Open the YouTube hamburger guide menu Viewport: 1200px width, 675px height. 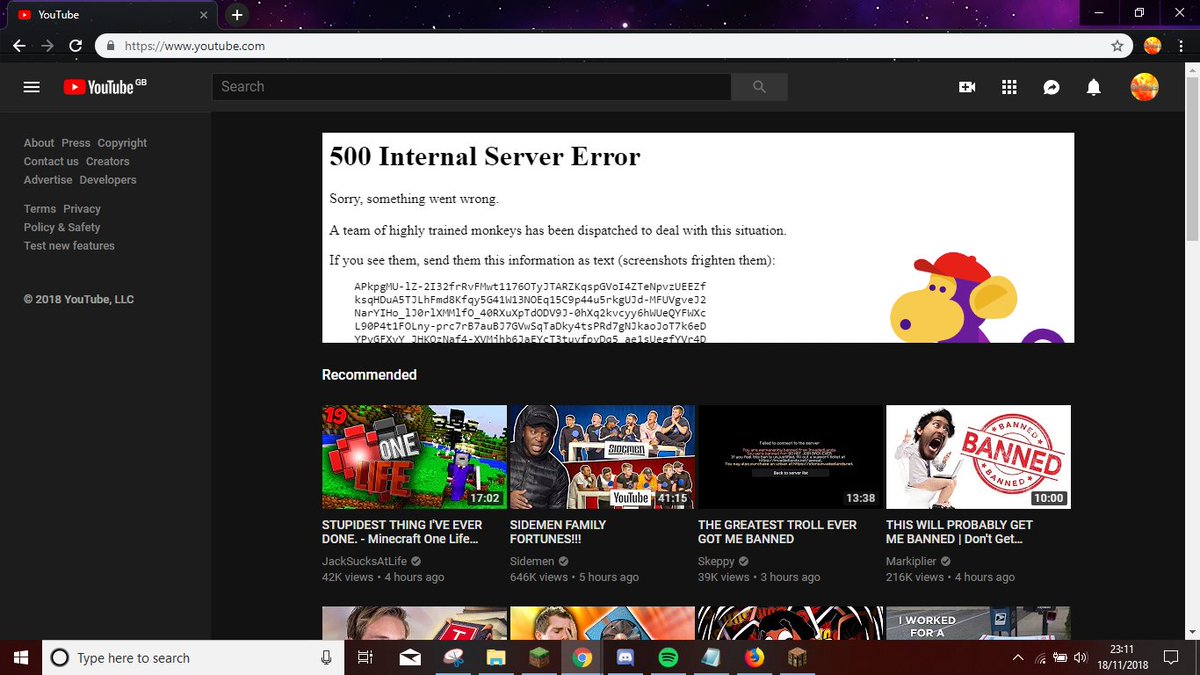point(32,87)
